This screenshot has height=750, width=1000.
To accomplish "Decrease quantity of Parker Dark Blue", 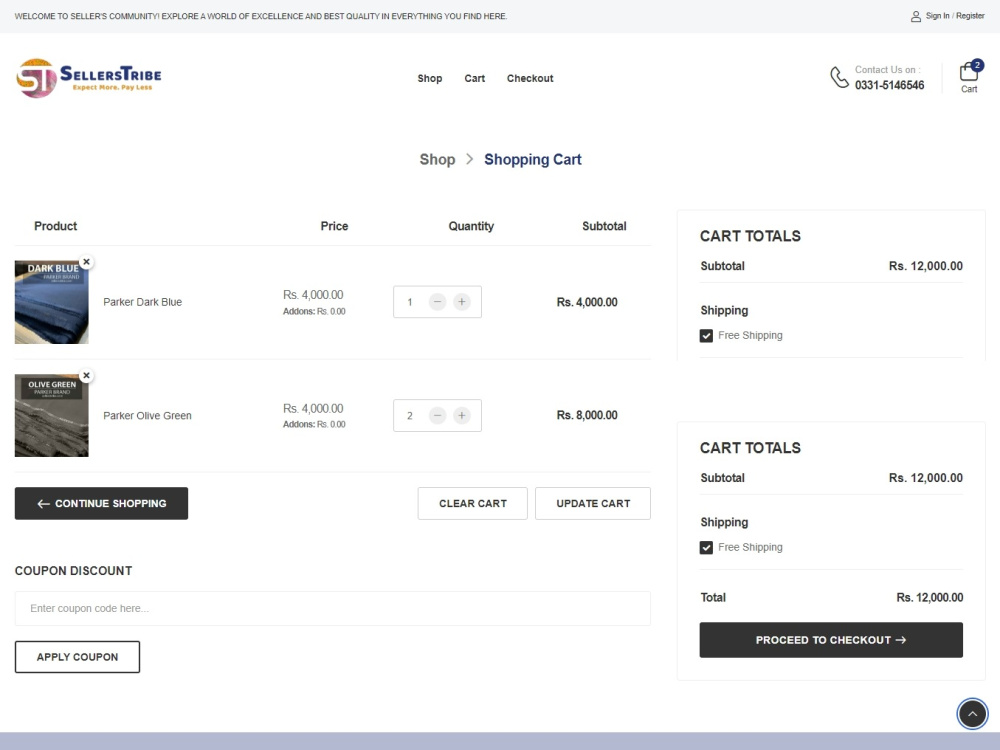I will pos(438,302).
